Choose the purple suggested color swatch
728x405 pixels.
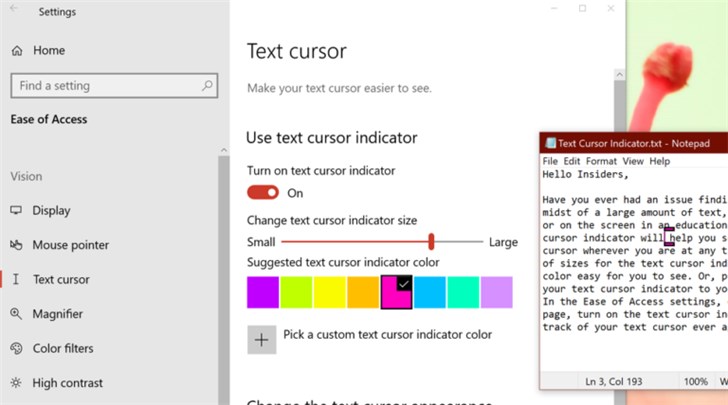tap(263, 292)
